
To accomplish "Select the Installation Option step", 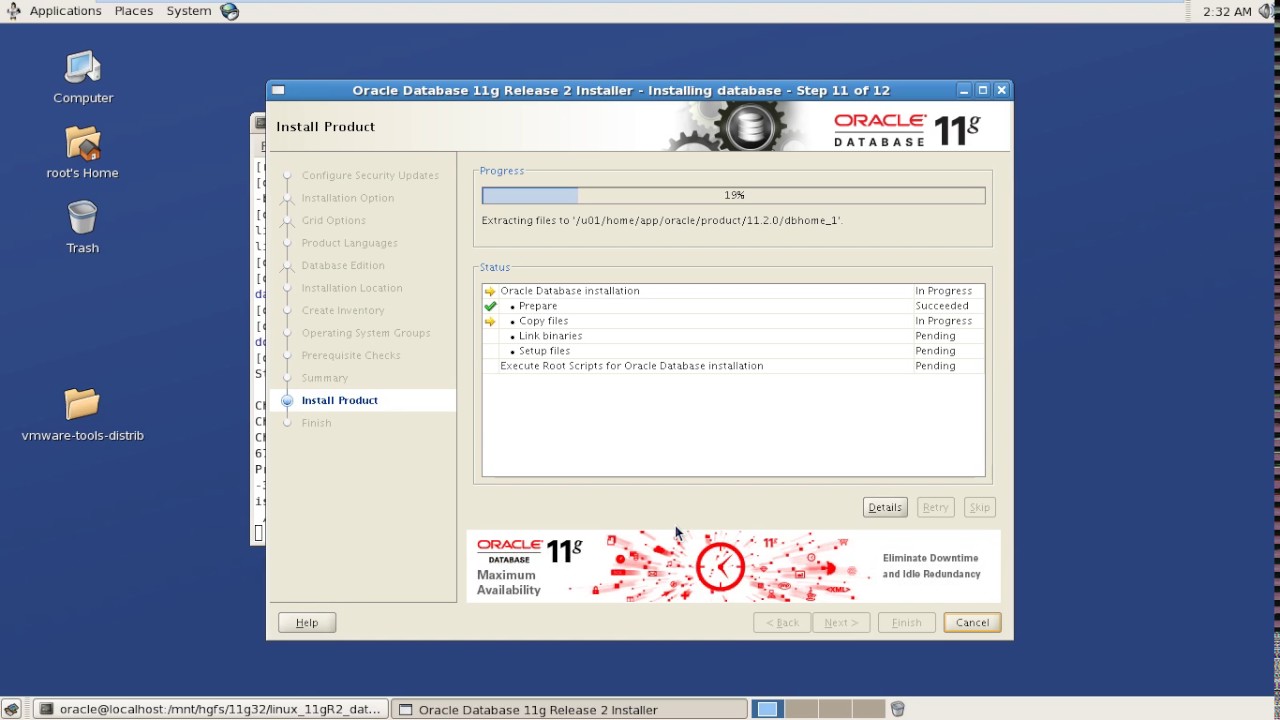I will [348, 198].
